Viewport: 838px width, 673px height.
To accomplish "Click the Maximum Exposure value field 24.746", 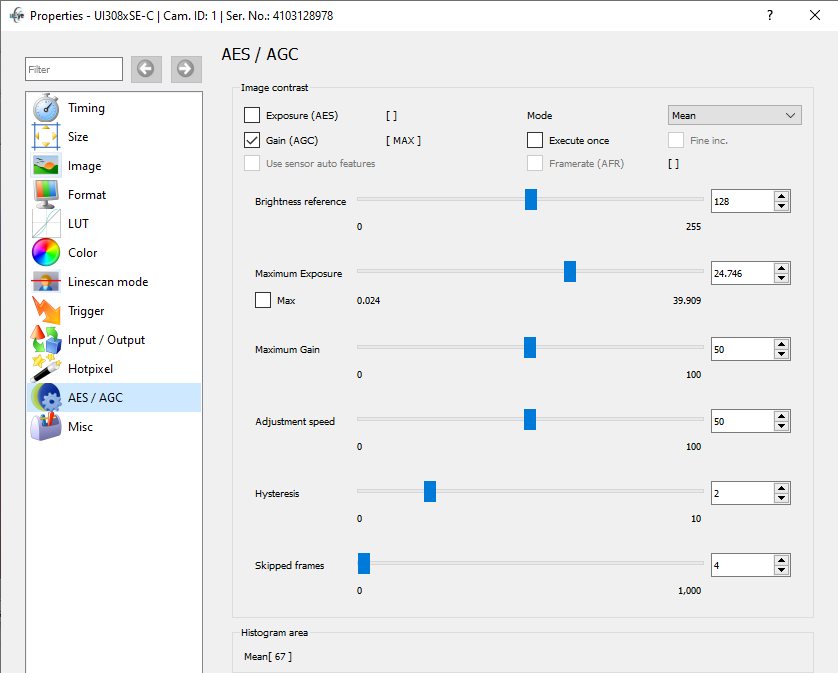I will point(742,274).
